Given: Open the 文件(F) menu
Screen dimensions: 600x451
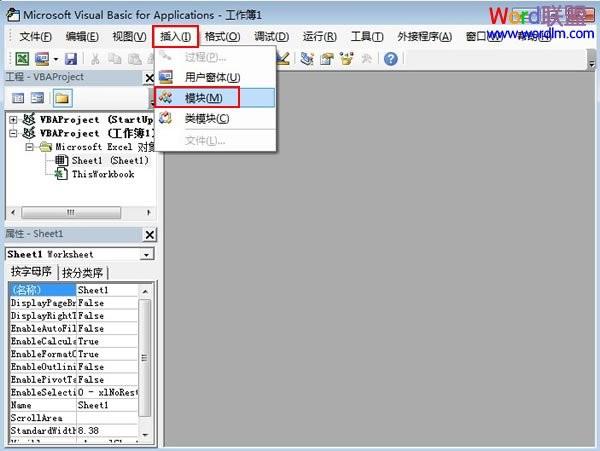Looking at the screenshot, I should 35,37.
